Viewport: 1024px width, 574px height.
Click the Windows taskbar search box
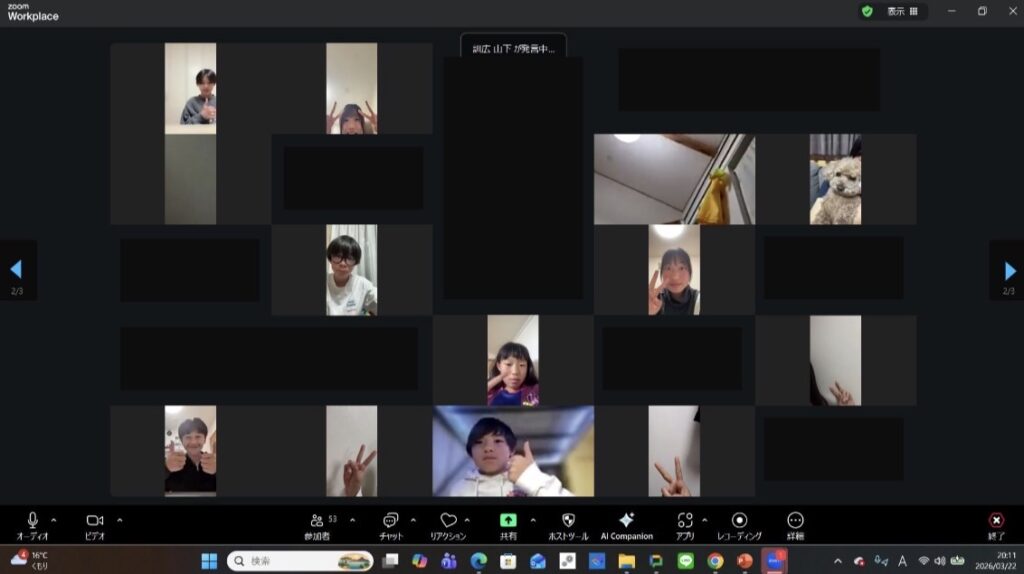point(300,561)
